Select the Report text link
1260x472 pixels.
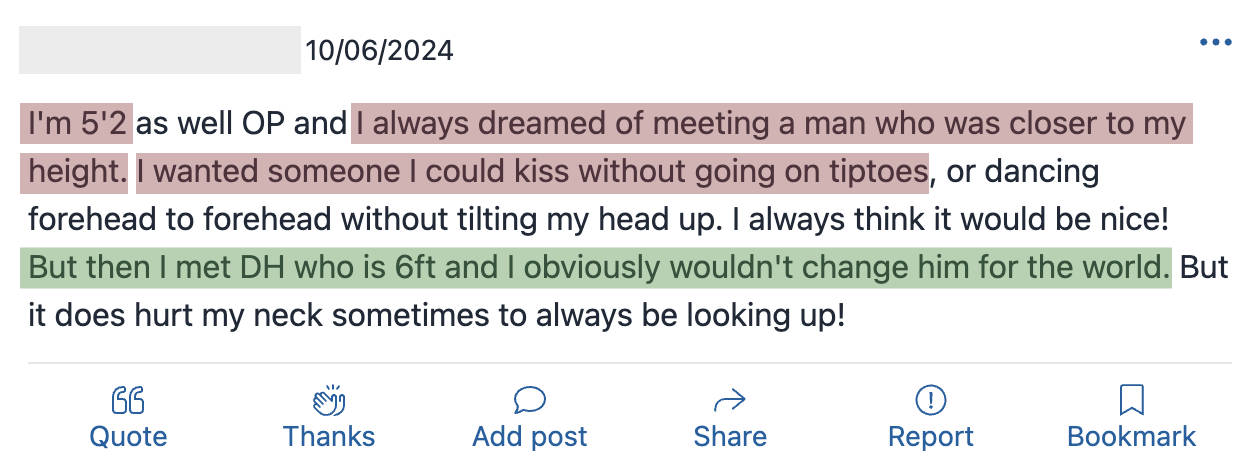930,437
